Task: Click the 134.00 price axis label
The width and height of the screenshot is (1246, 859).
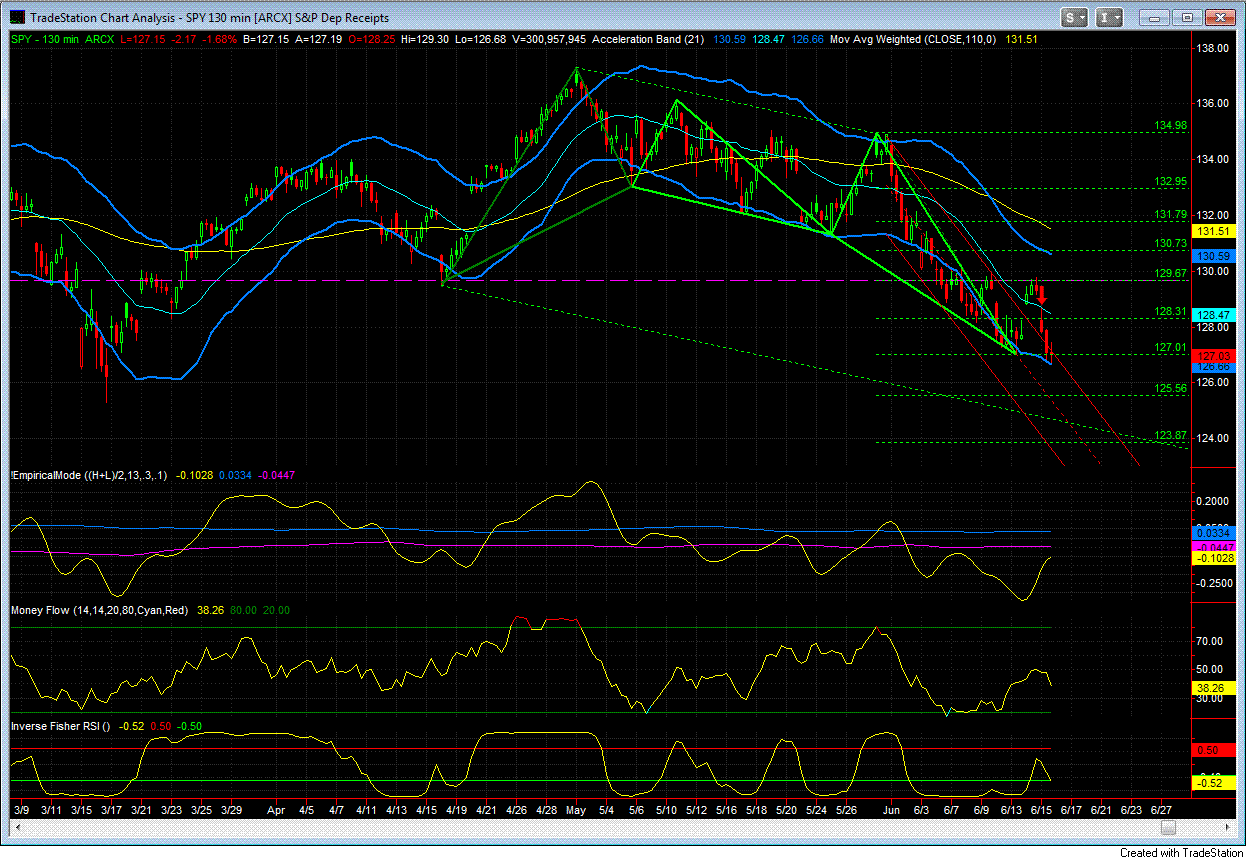Action: pyautogui.click(x=1215, y=159)
